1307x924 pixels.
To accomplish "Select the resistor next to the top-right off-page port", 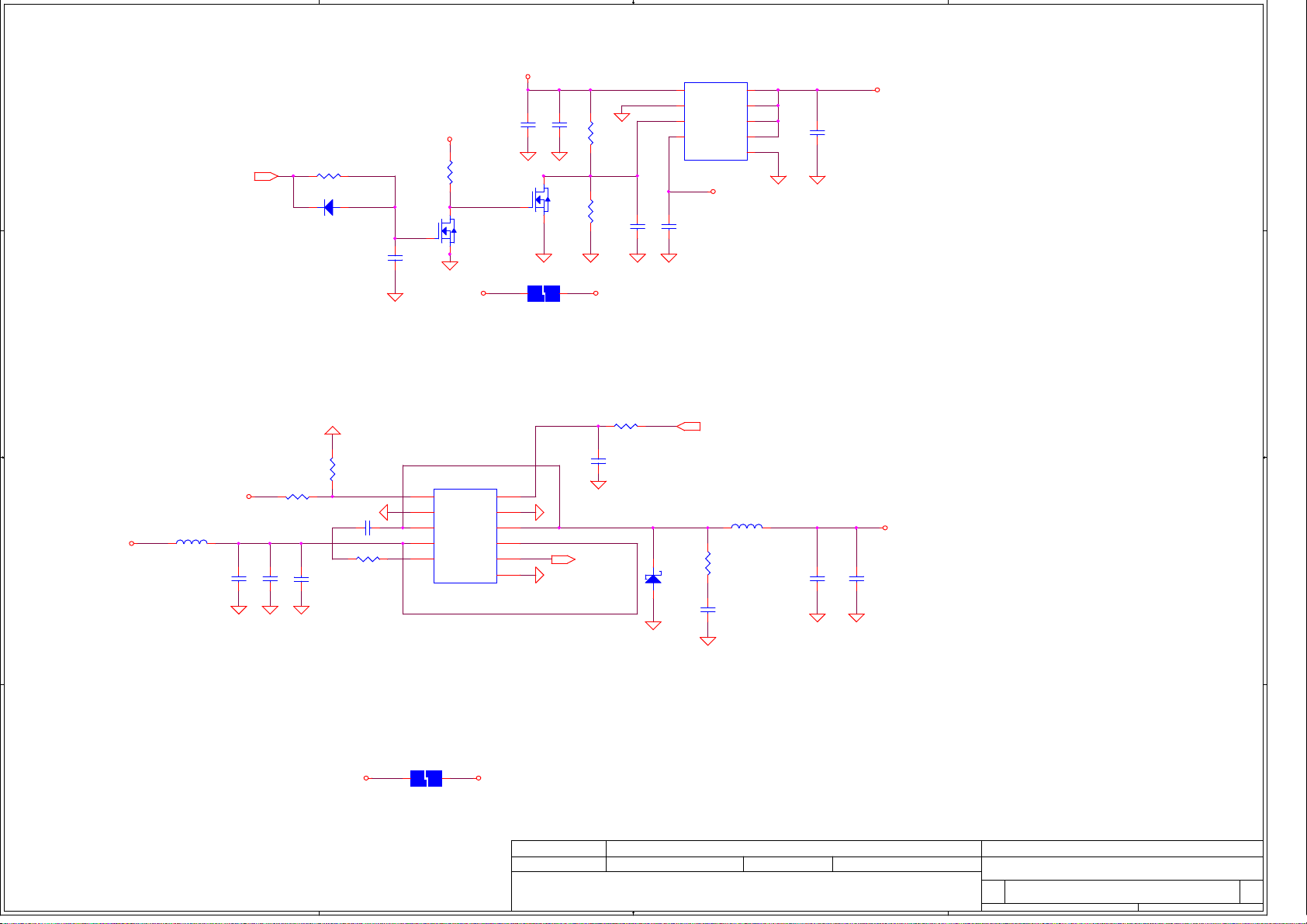I will pyautogui.click(x=626, y=426).
